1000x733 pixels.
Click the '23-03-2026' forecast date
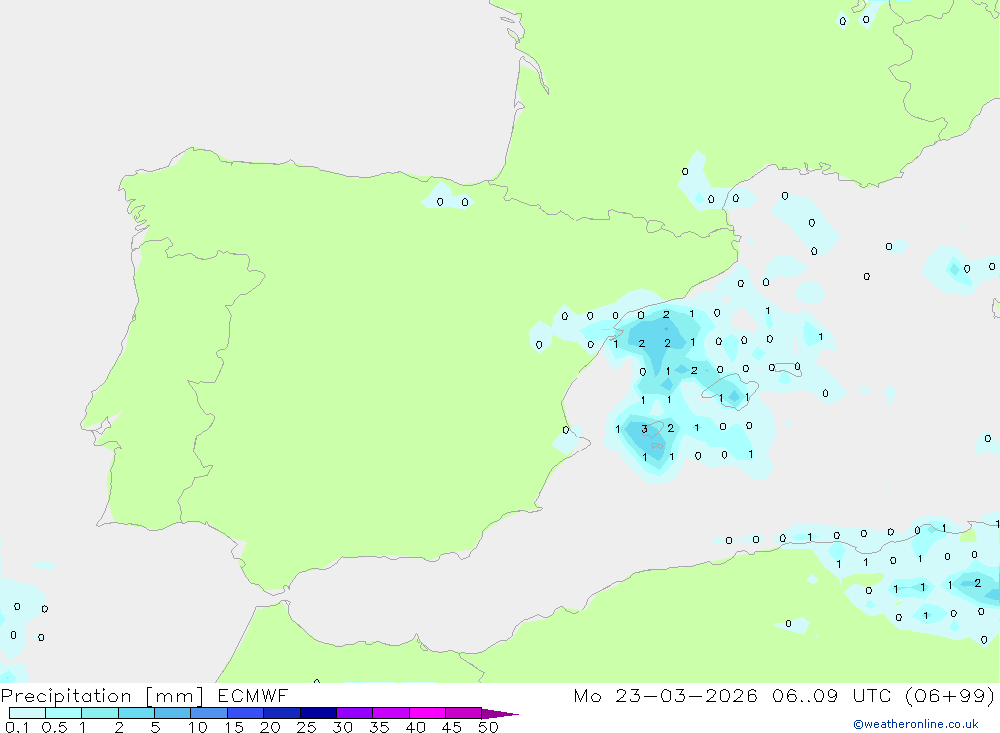[686, 695]
